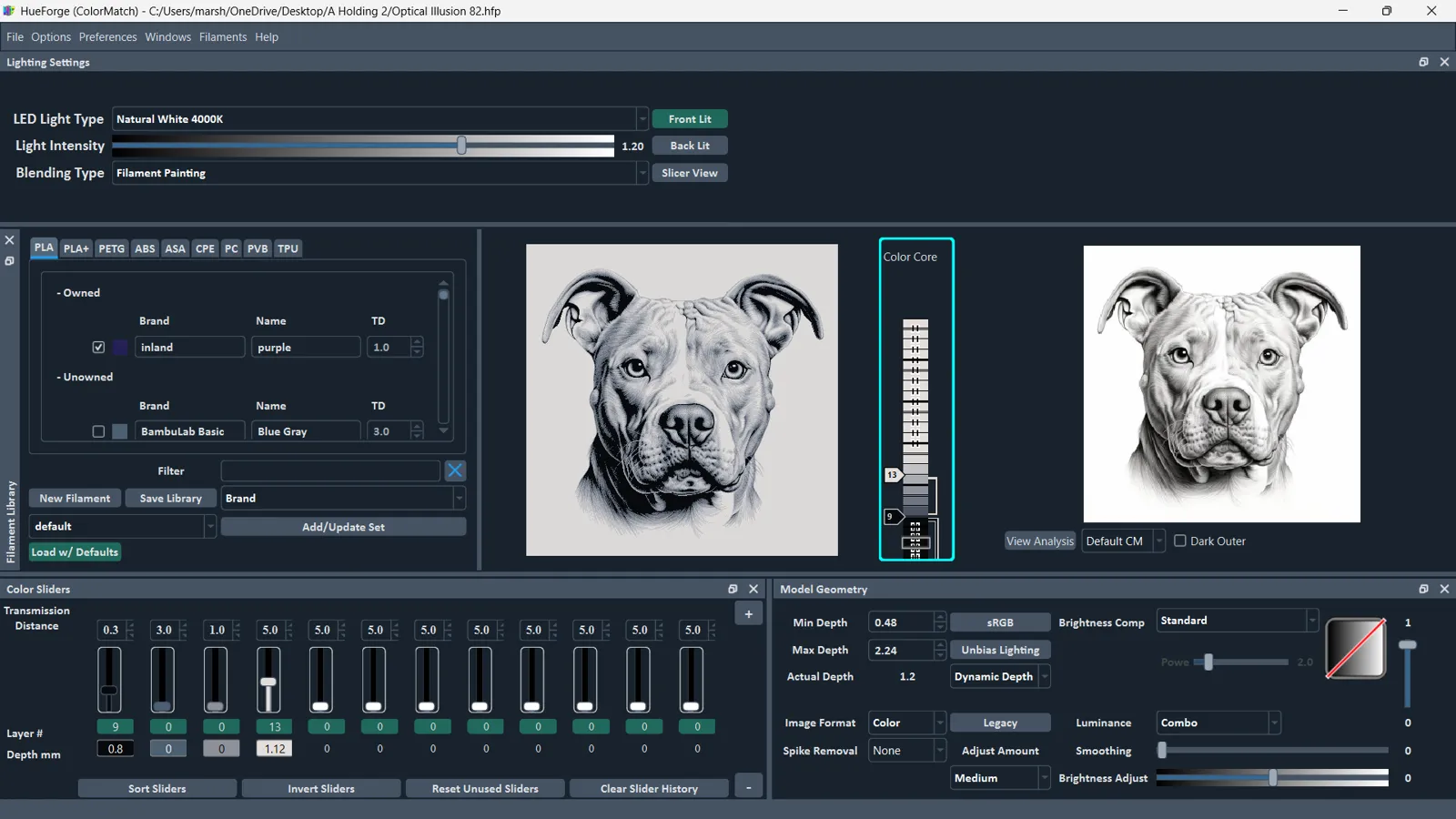
Task: Add a new color slider with plus icon
Action: 749,614
